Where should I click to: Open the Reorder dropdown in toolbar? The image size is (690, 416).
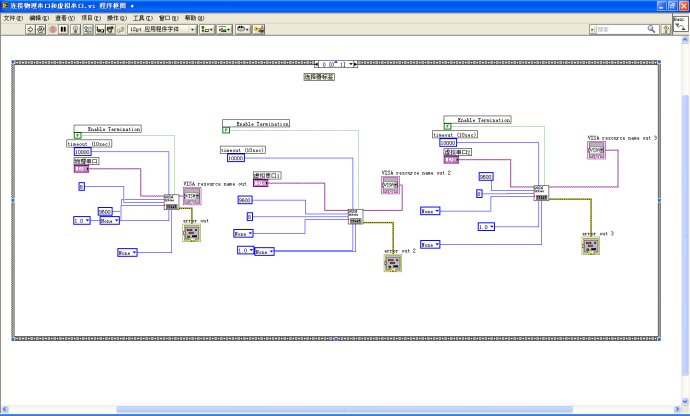point(243,29)
